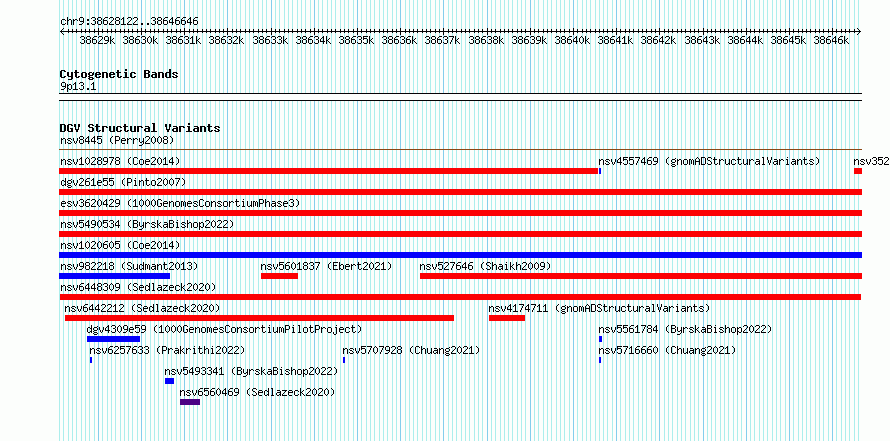Click the chr9:38628122..38646646 region label

(x=129, y=21)
